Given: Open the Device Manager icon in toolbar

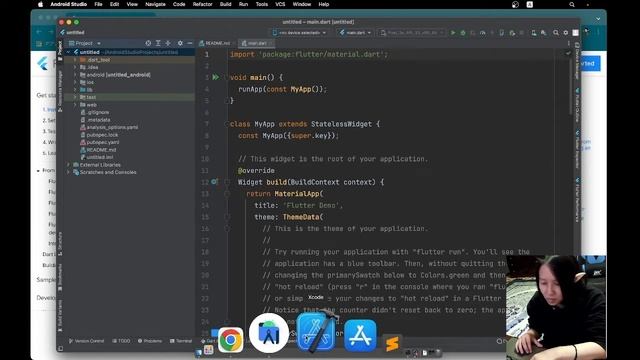Looking at the screenshot, I should (x=533, y=33).
